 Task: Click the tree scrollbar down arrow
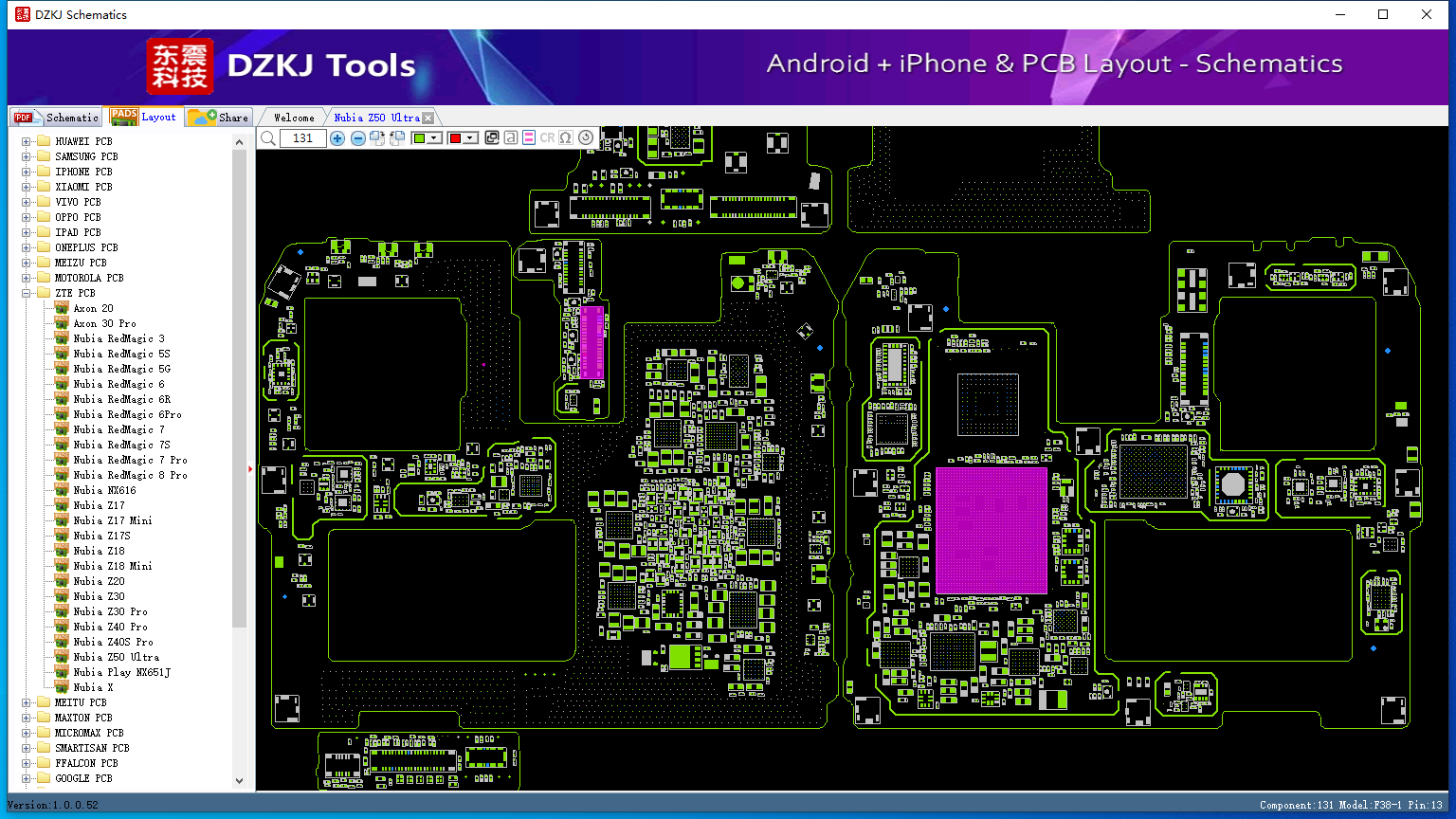coord(239,781)
